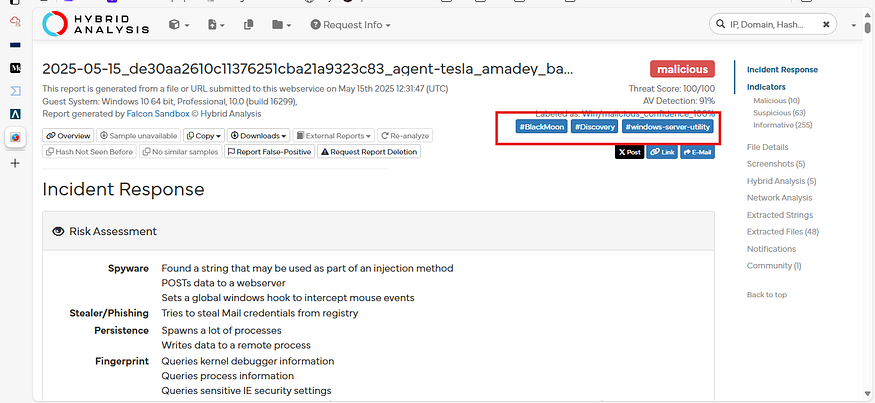Click 'Tries to steal Mail credentials from registry'
The image size is (875, 403).
[259, 313]
